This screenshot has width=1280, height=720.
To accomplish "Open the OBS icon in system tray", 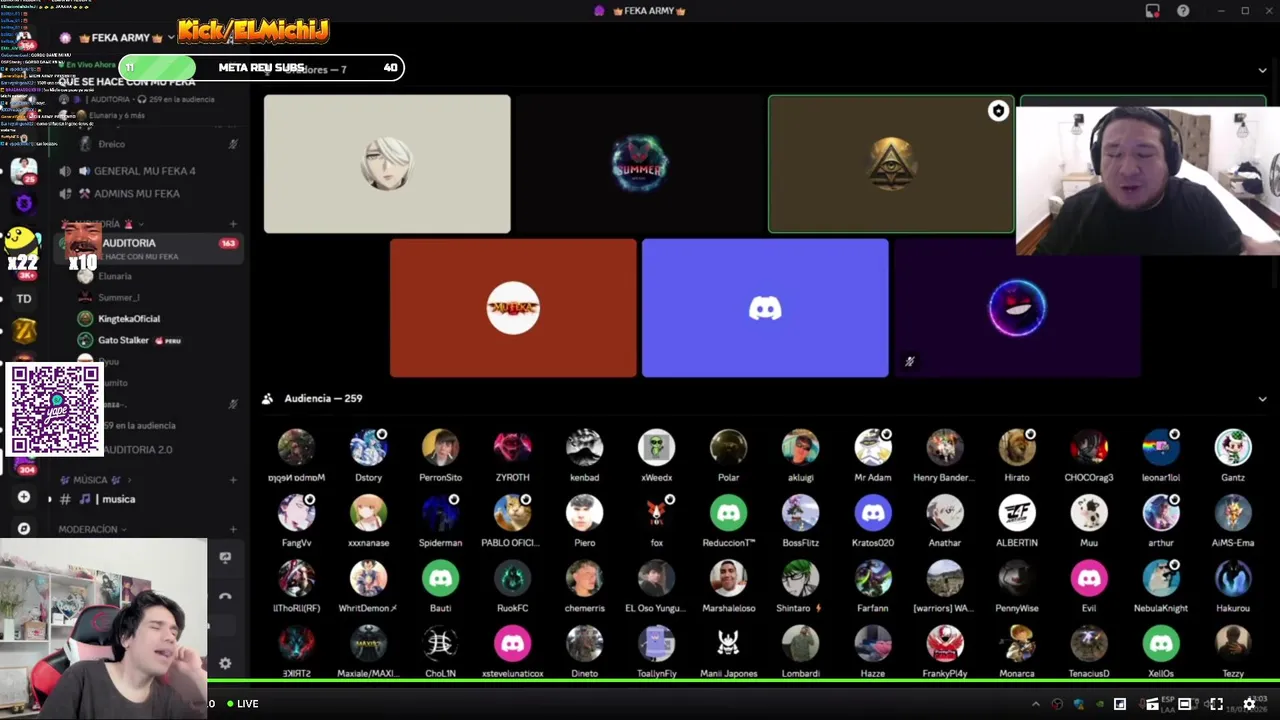I will pyautogui.click(x=1057, y=704).
